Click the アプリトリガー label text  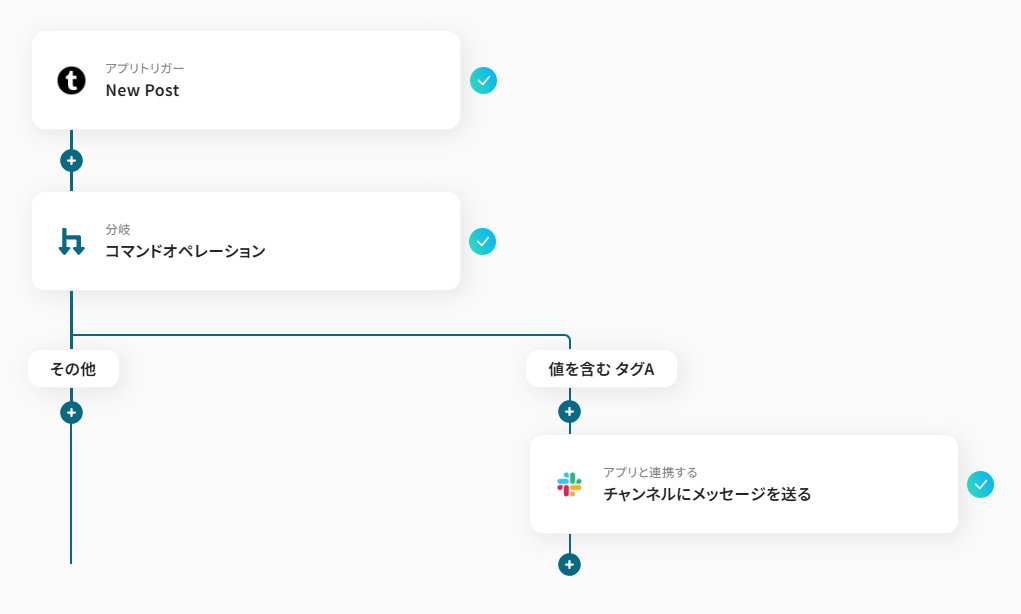145,68
